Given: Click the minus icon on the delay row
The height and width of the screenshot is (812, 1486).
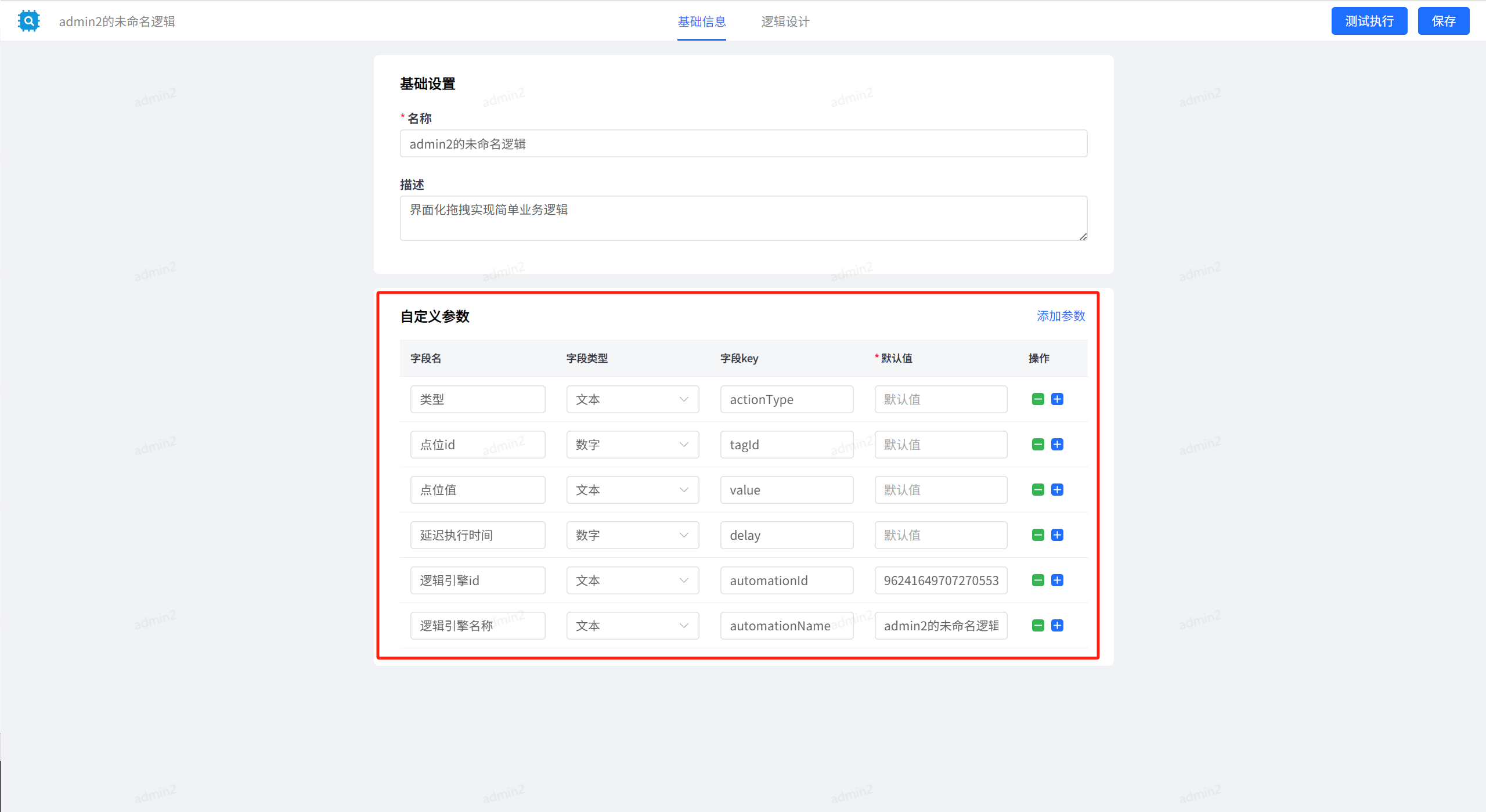Looking at the screenshot, I should 1037,535.
